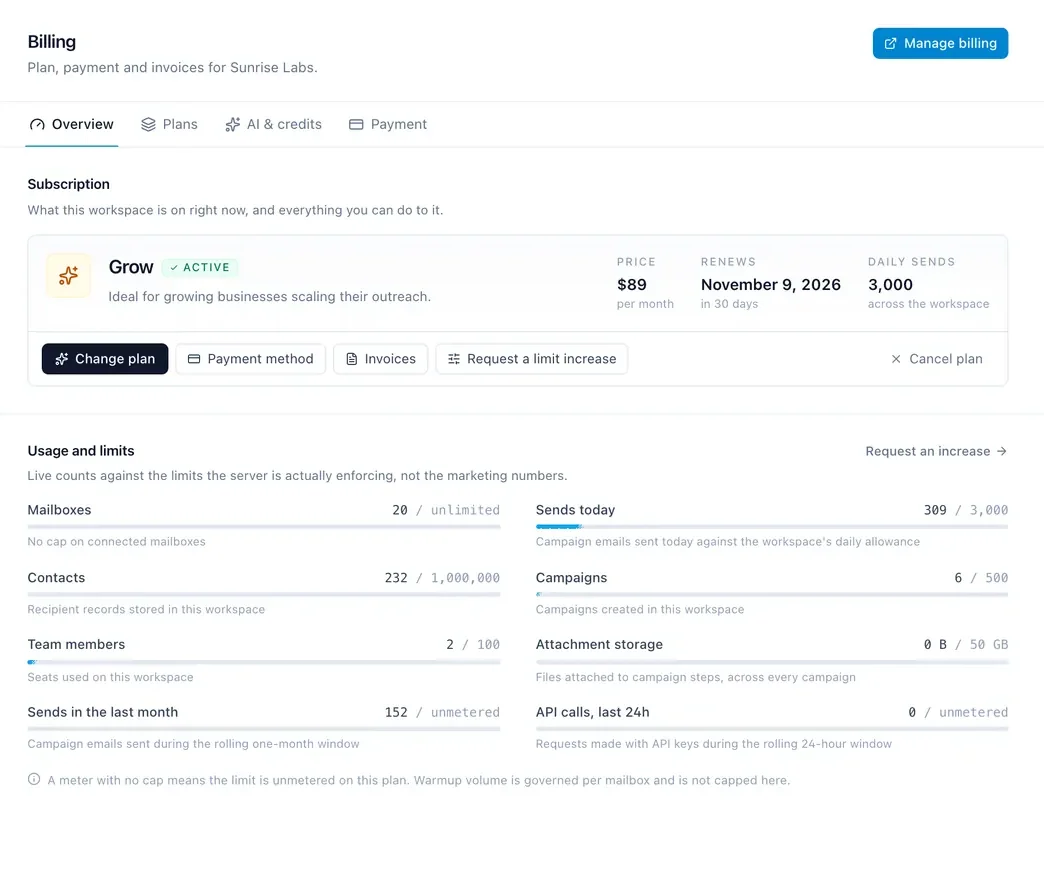Go to the Payment tab
Viewport: 1044px width, 880px height.
[x=388, y=124]
